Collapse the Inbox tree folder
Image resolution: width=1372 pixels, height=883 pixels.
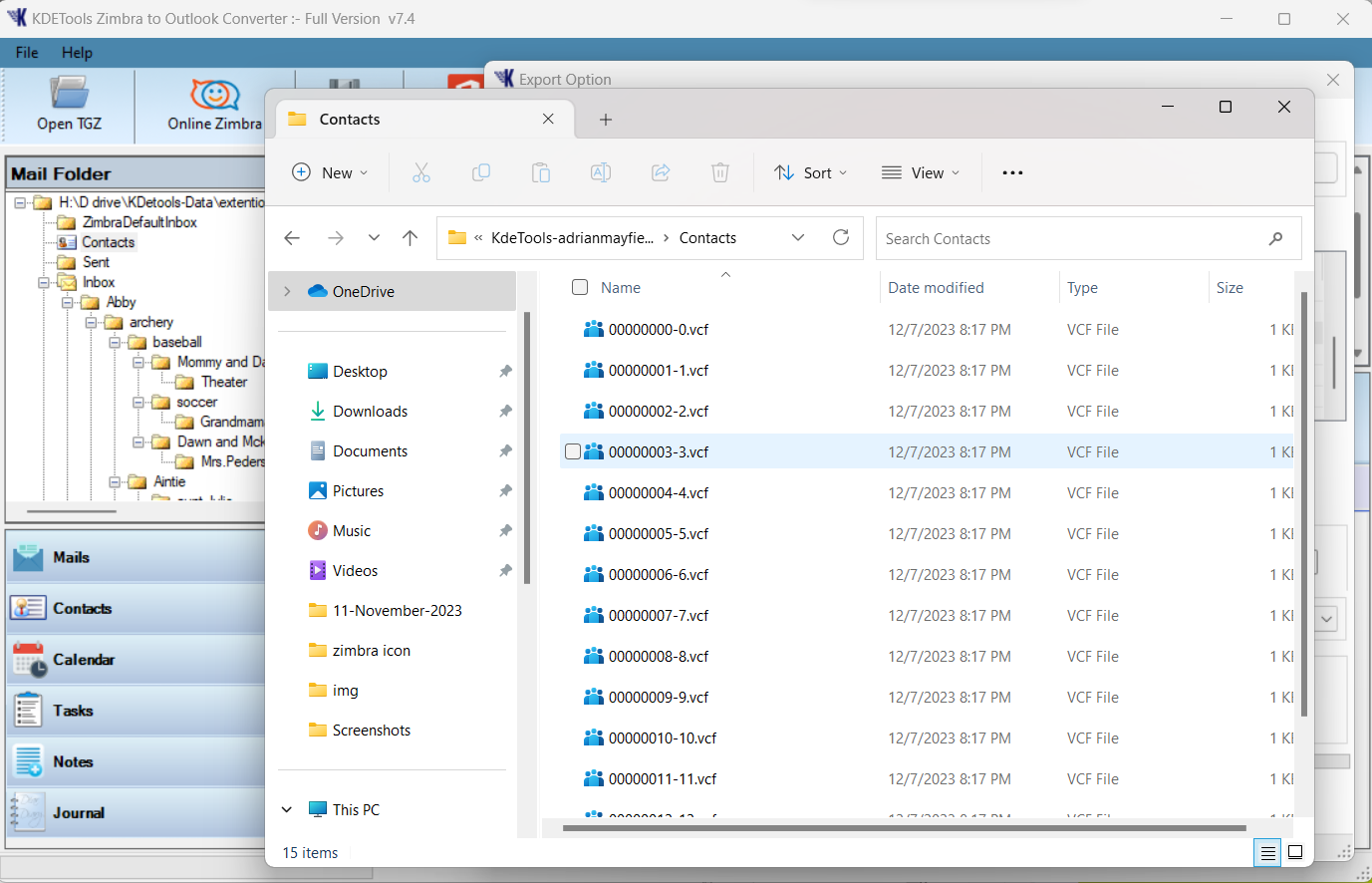click(44, 282)
